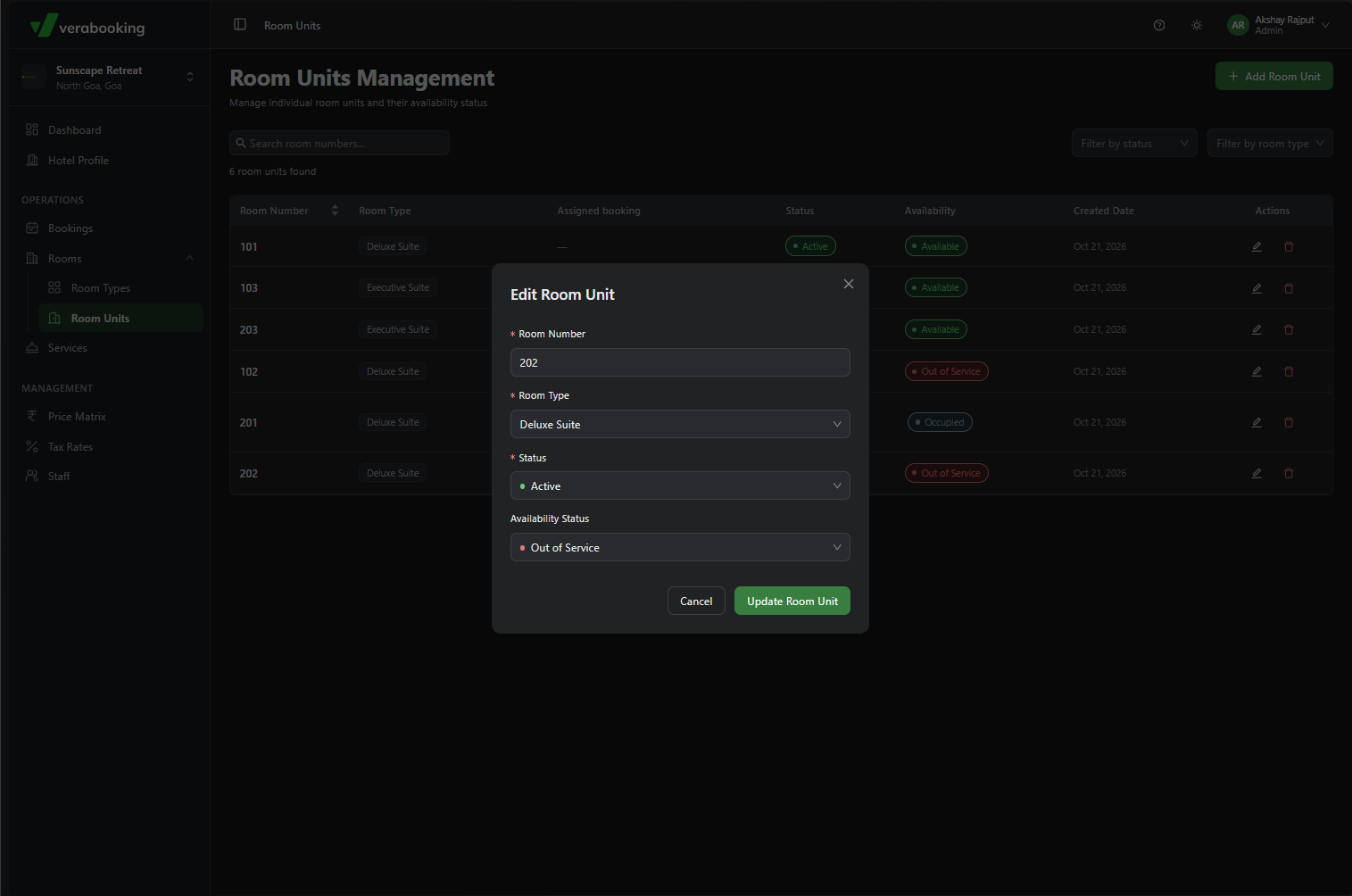Edit room 102 pencil icon

(1257, 371)
